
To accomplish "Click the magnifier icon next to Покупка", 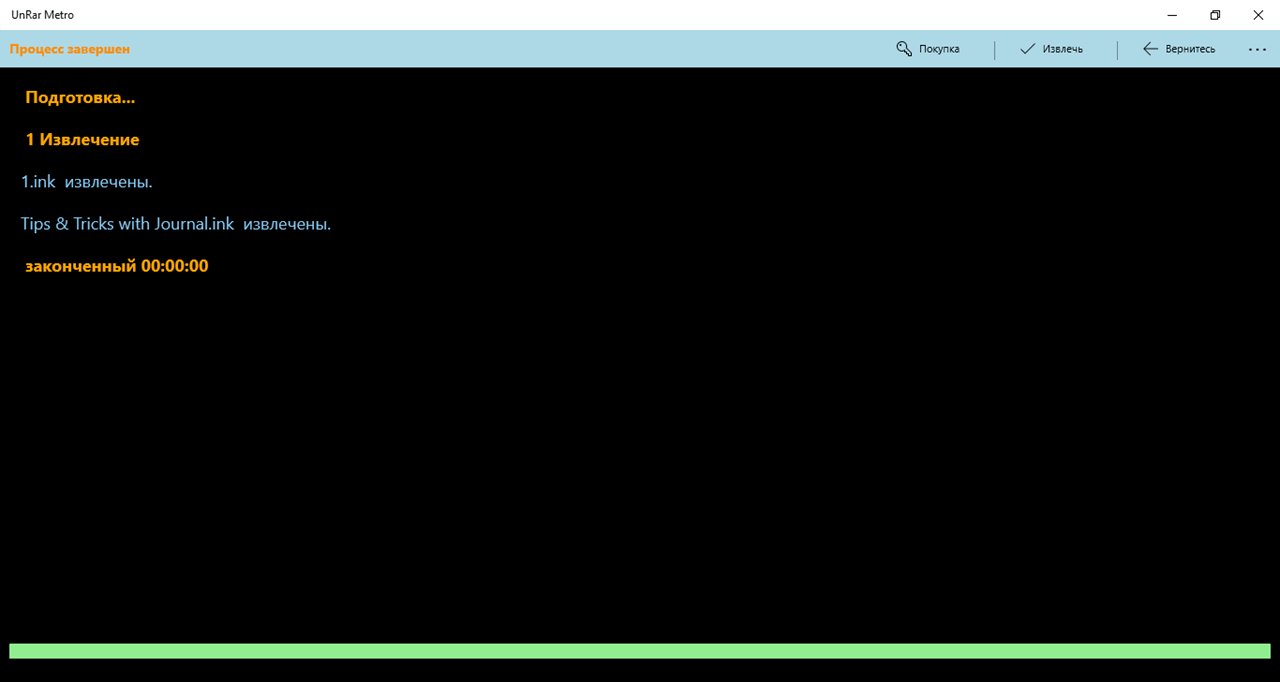I will (904, 49).
